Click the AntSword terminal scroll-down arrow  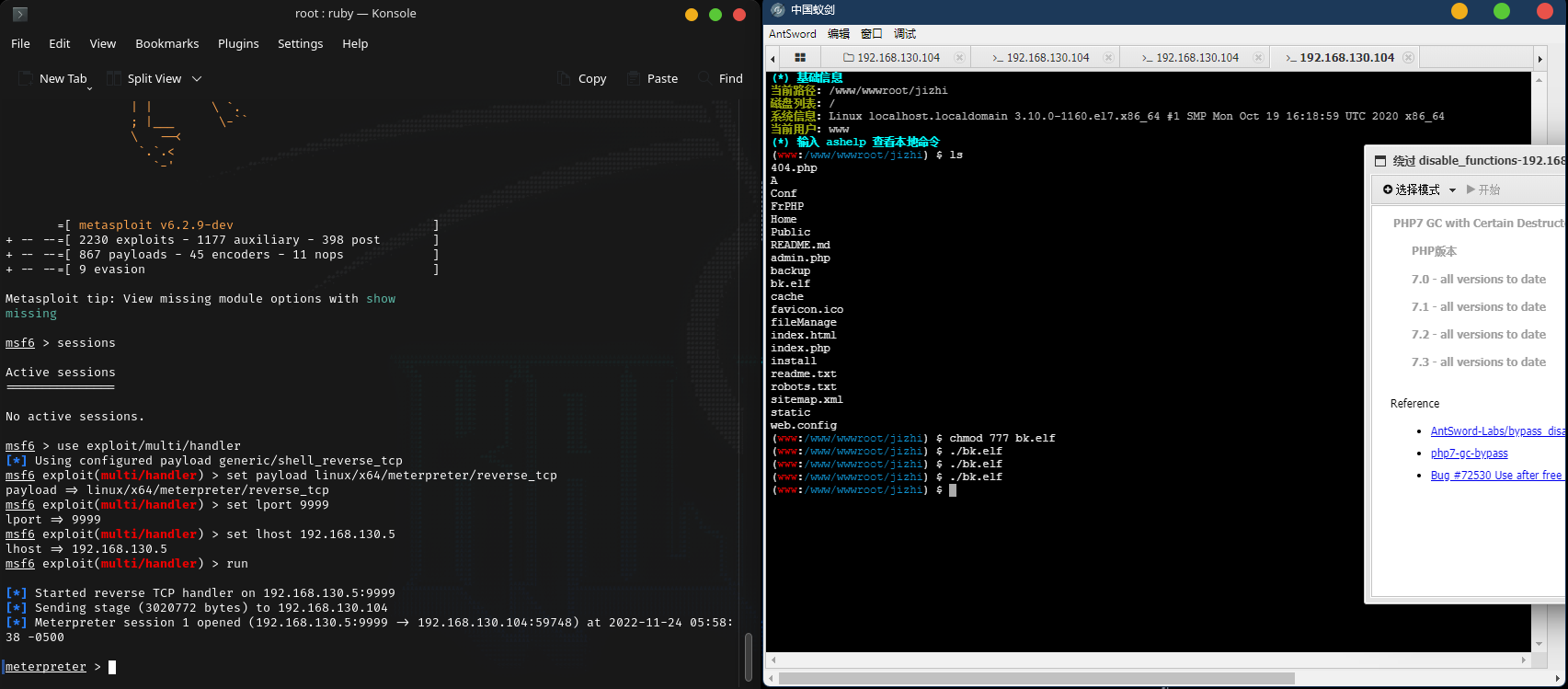tap(1539, 644)
